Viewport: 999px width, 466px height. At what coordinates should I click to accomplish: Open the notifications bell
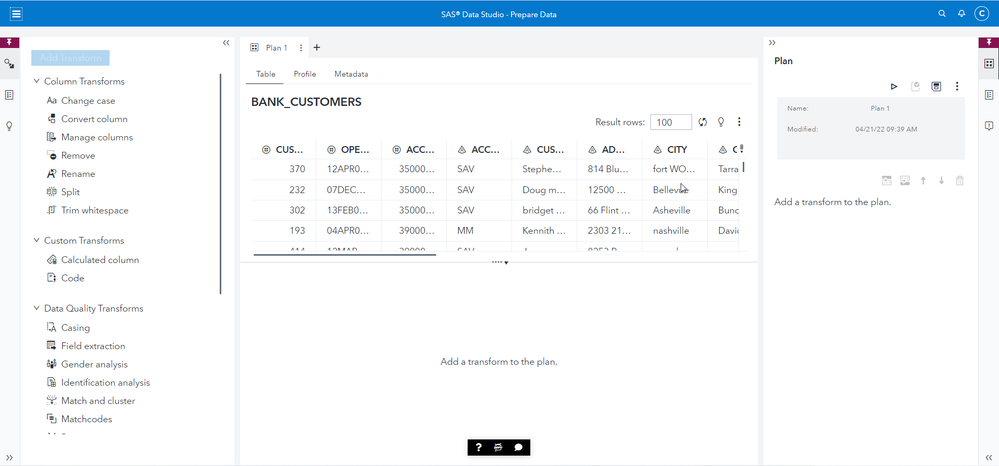tap(961, 14)
